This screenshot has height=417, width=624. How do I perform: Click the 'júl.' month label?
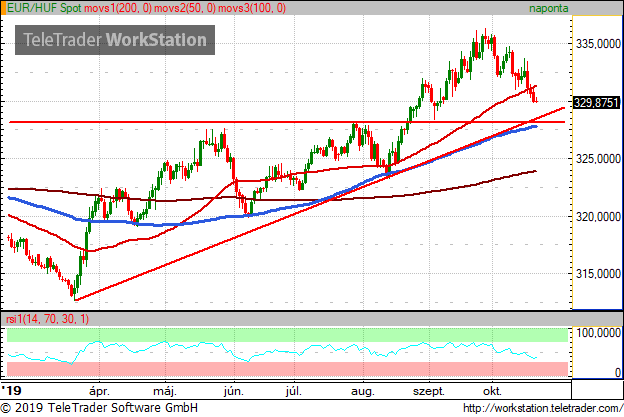coord(293,391)
